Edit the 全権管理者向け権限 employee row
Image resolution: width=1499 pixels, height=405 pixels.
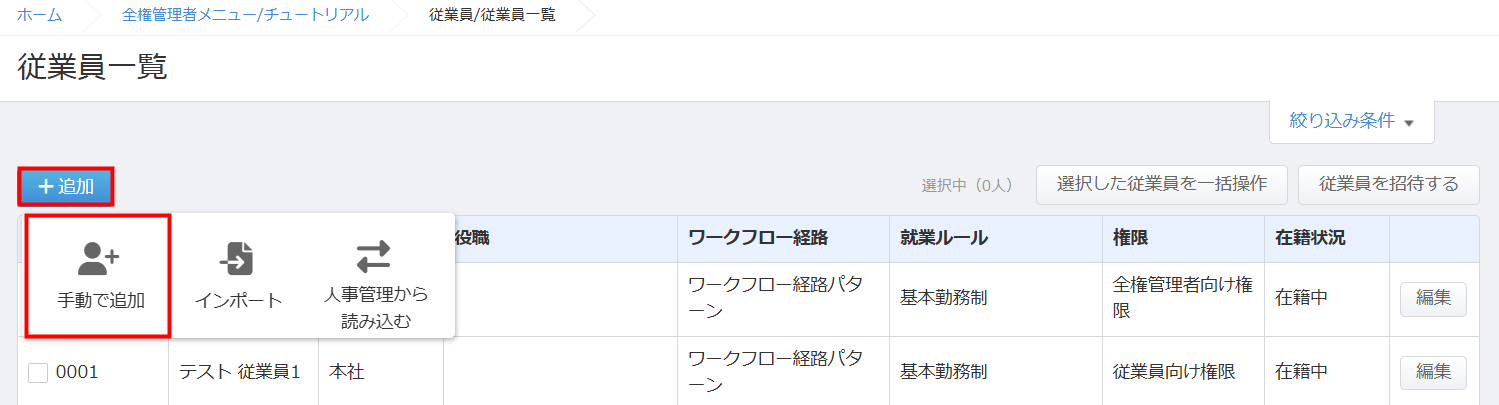pyautogui.click(x=1432, y=298)
